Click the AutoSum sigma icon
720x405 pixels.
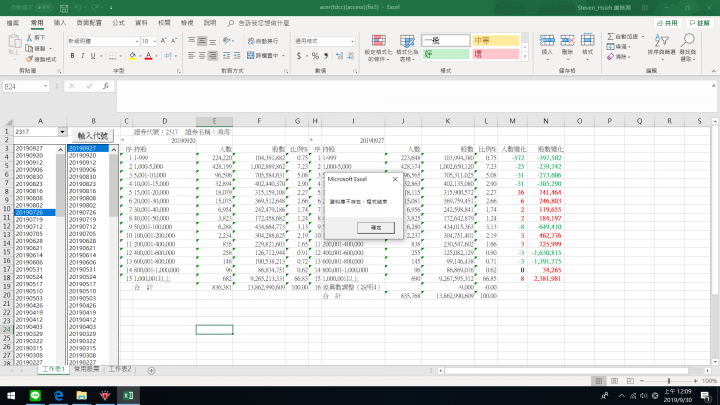(610, 37)
